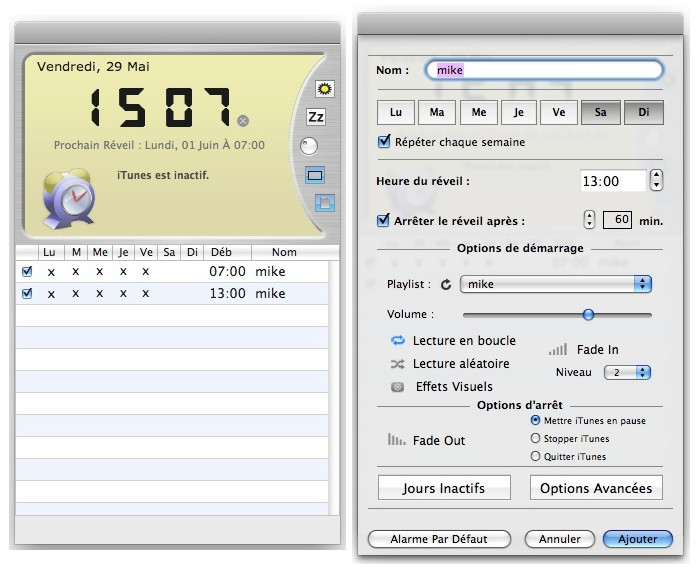Open the Playlist mike dropdown

pos(556,284)
